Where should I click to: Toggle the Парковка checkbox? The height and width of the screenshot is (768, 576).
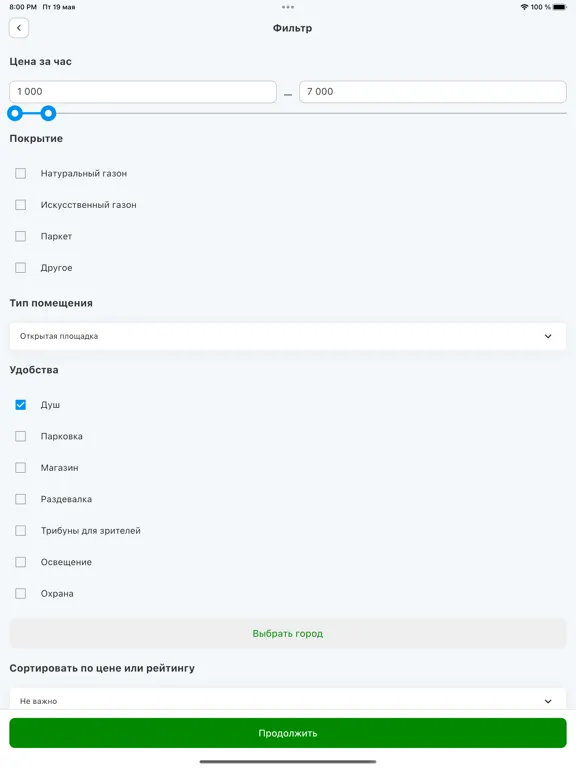21,436
